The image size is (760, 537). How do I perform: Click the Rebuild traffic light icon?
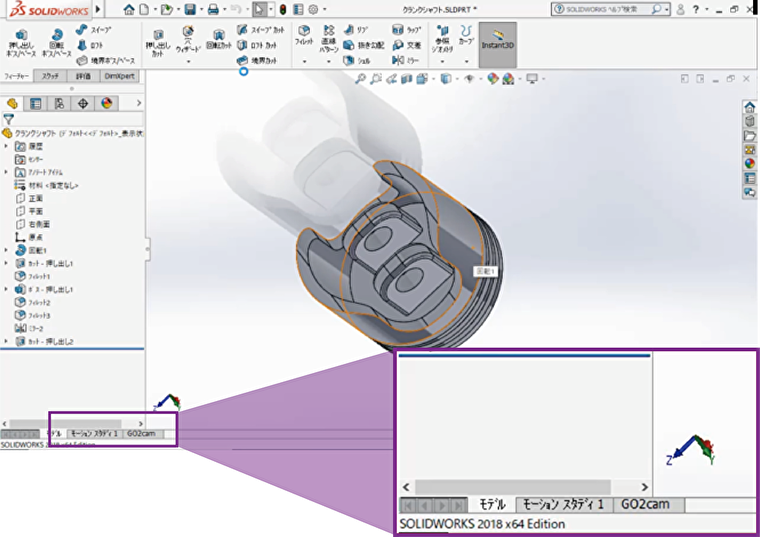[283, 9]
